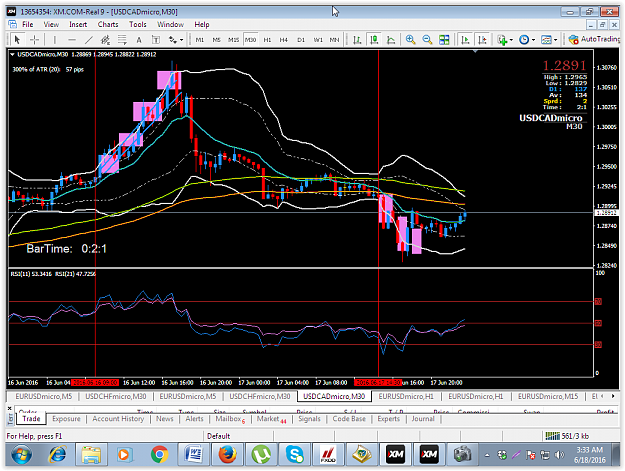Show hidden system tray icons
Image resolution: width=625 pixels, height=471 pixels.
[487, 455]
